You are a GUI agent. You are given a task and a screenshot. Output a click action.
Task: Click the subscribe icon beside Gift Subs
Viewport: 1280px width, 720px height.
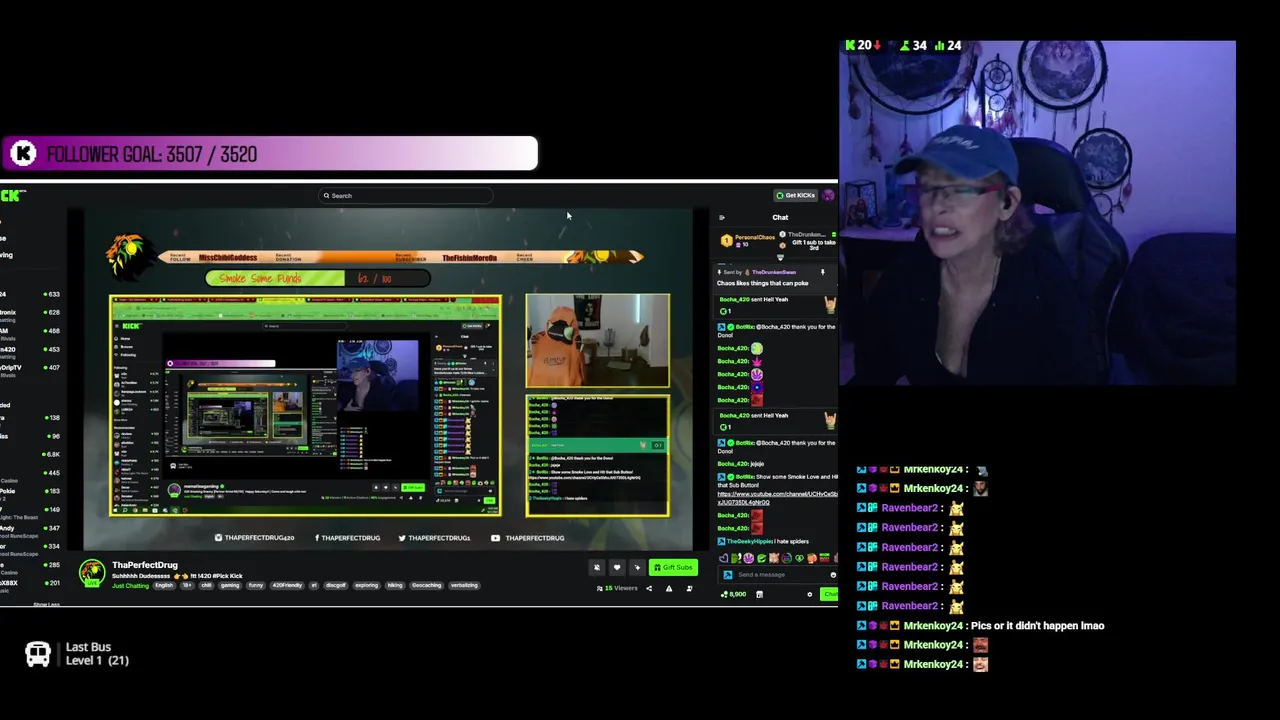(637, 567)
